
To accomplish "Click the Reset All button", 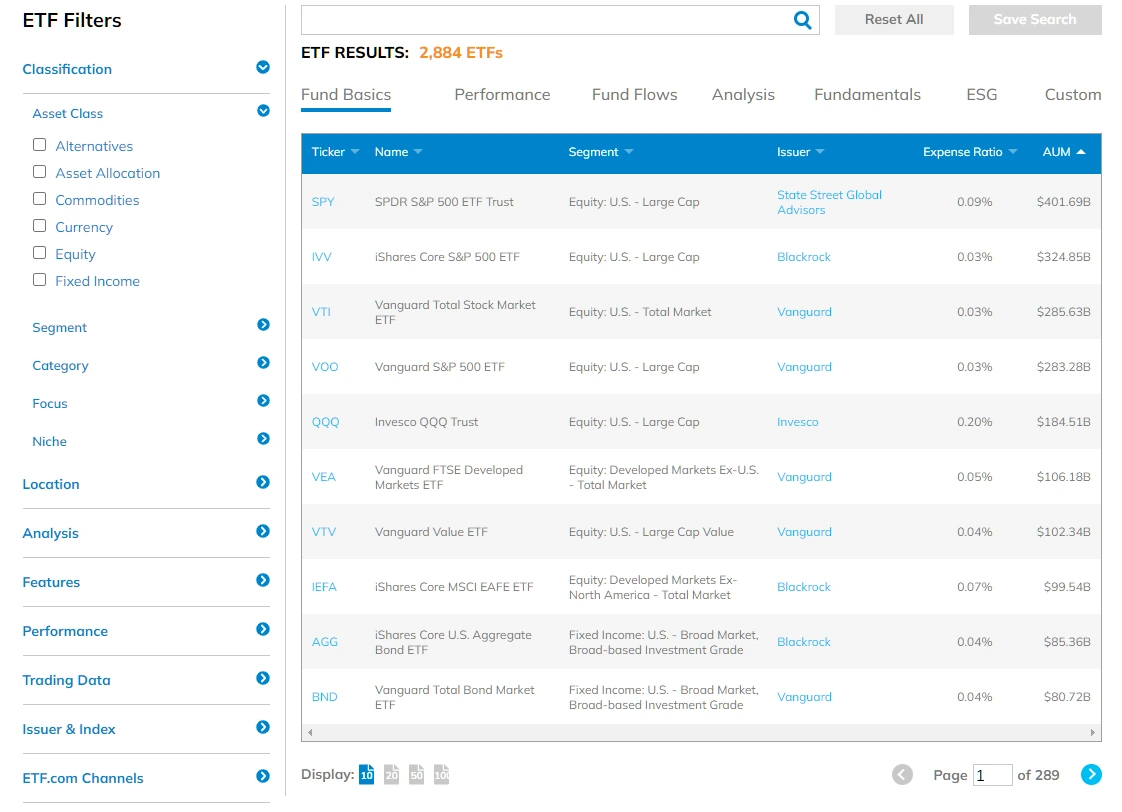I will coord(894,20).
